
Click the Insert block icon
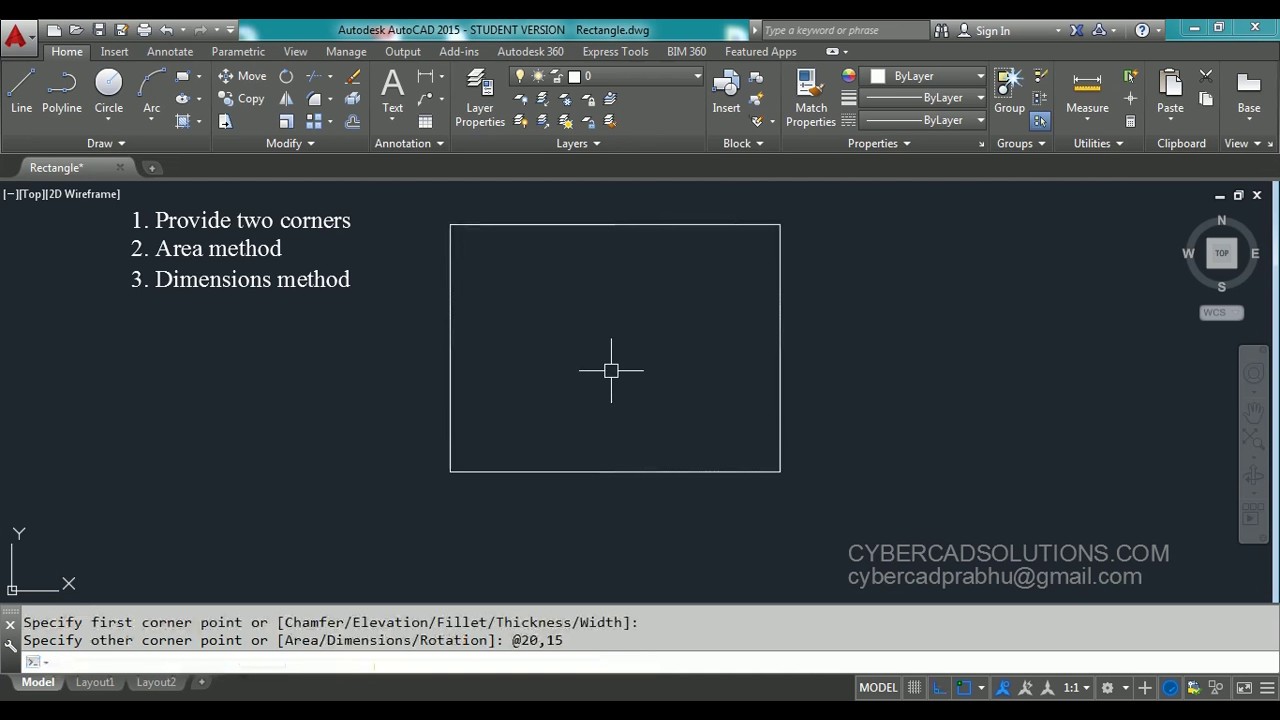[x=726, y=92]
